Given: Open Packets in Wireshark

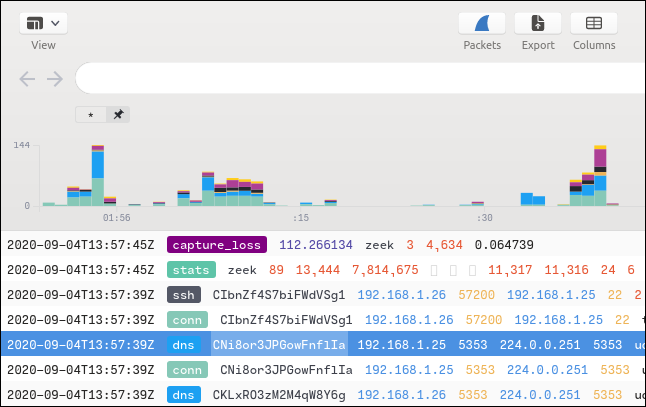Looking at the screenshot, I should (482, 23).
